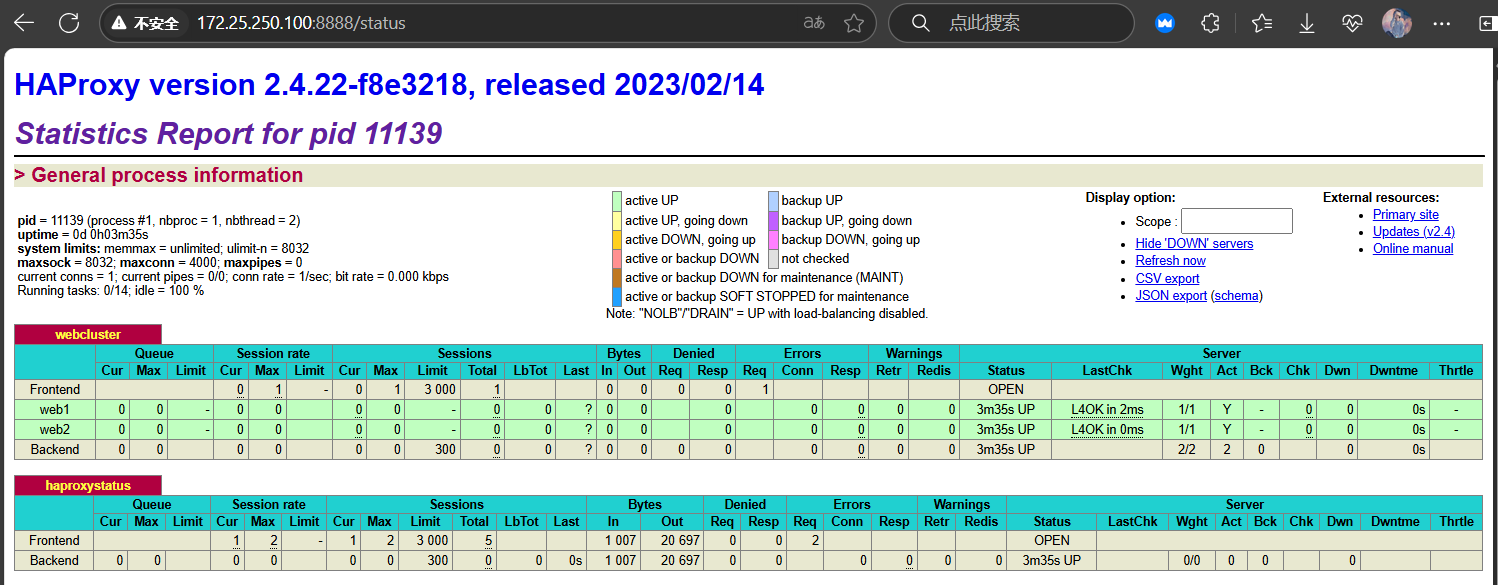
Task: Click the SOFT STOPPED legend color swatch
Action: click(617, 296)
